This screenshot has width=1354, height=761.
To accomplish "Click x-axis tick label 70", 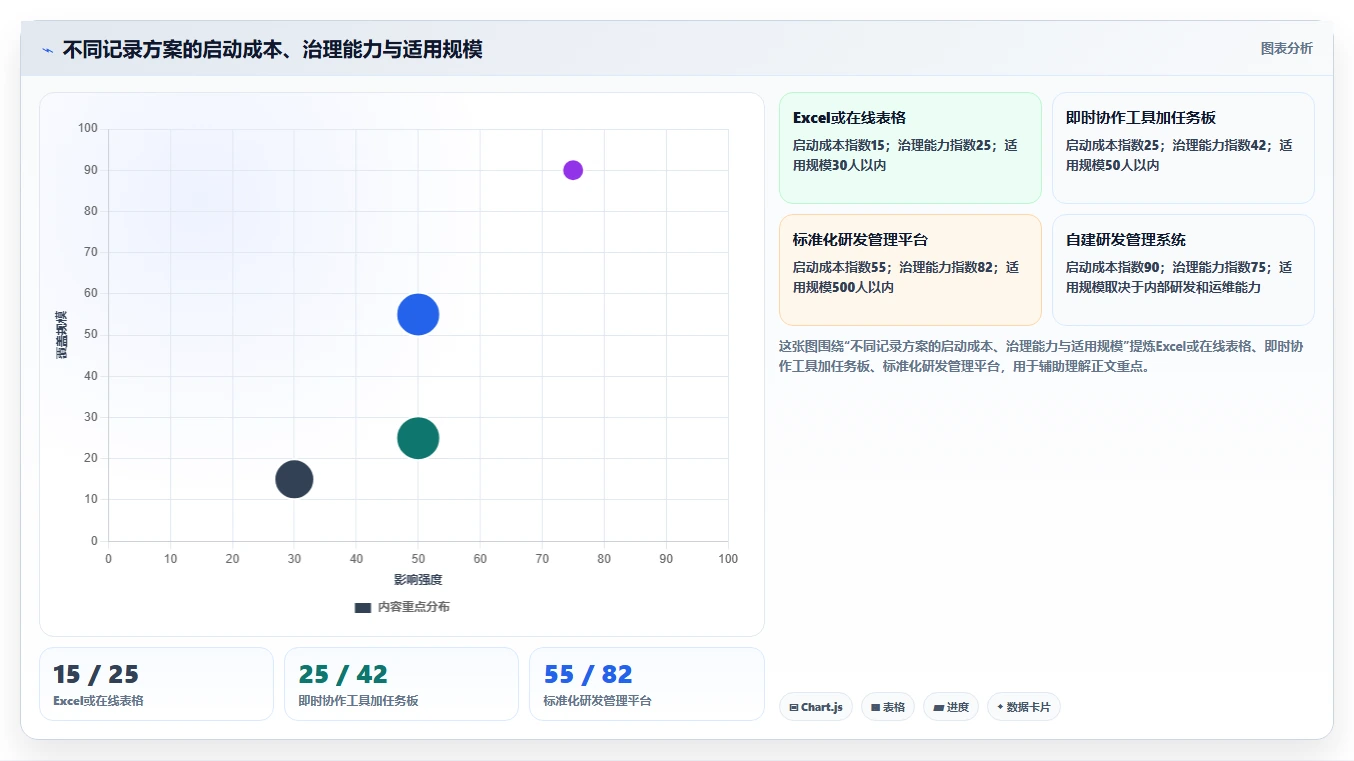I will (542, 559).
